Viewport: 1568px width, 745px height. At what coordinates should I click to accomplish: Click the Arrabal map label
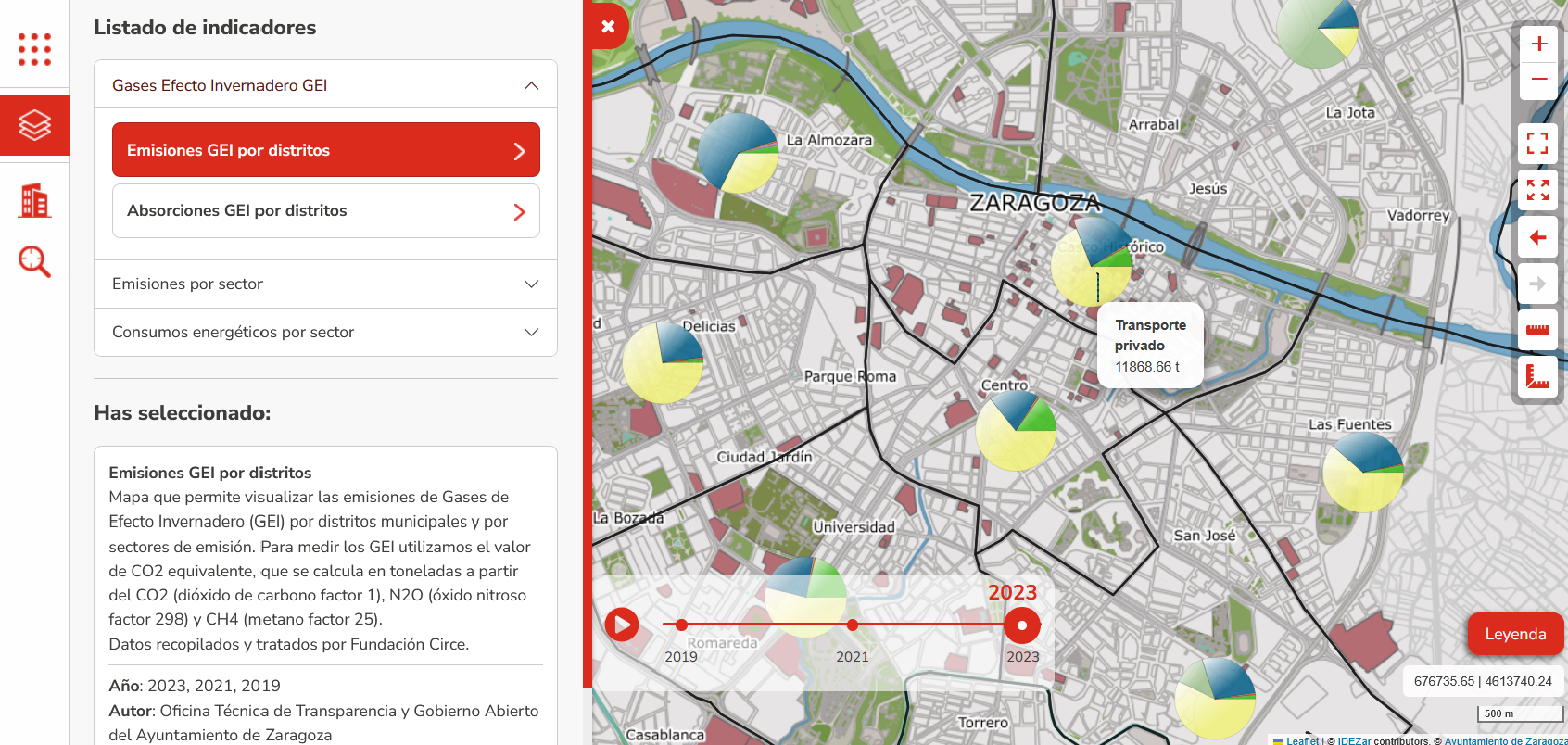coord(1154,124)
